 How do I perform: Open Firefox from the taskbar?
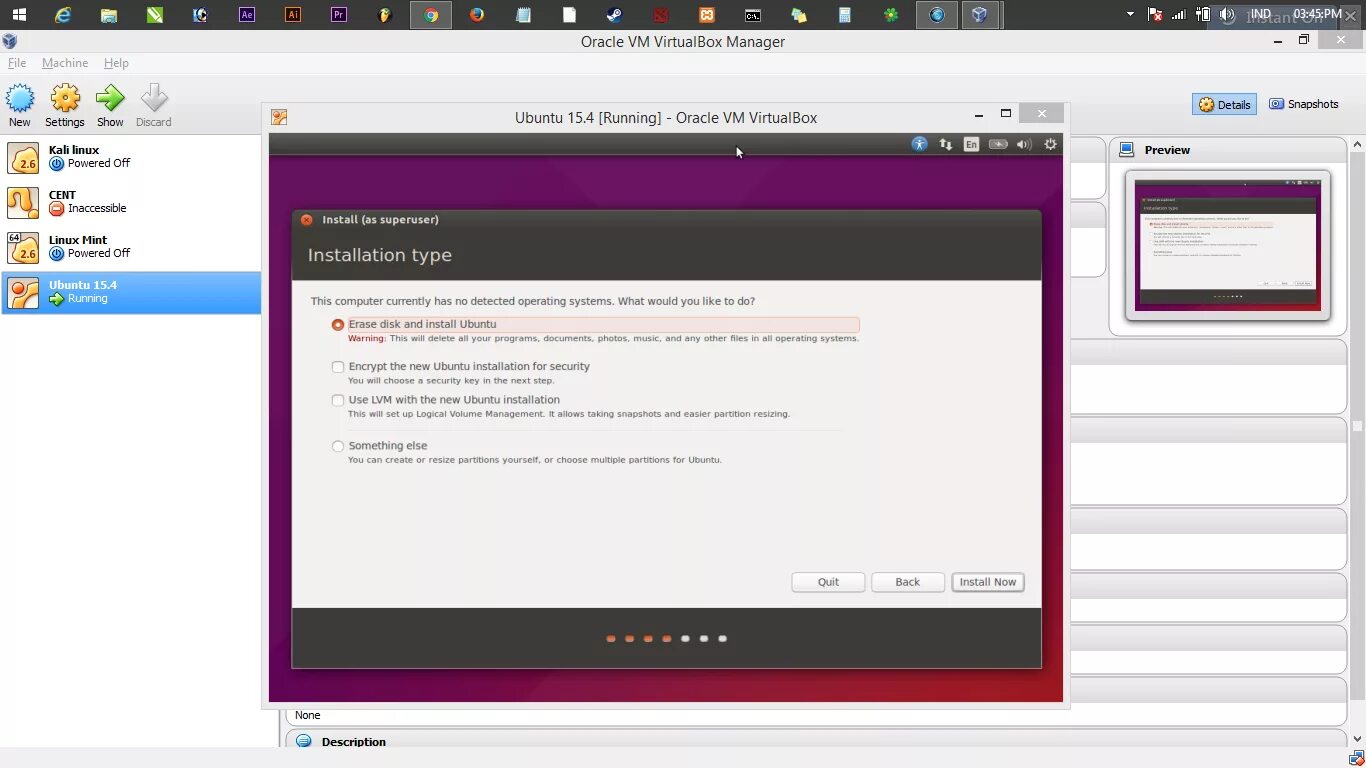click(477, 15)
